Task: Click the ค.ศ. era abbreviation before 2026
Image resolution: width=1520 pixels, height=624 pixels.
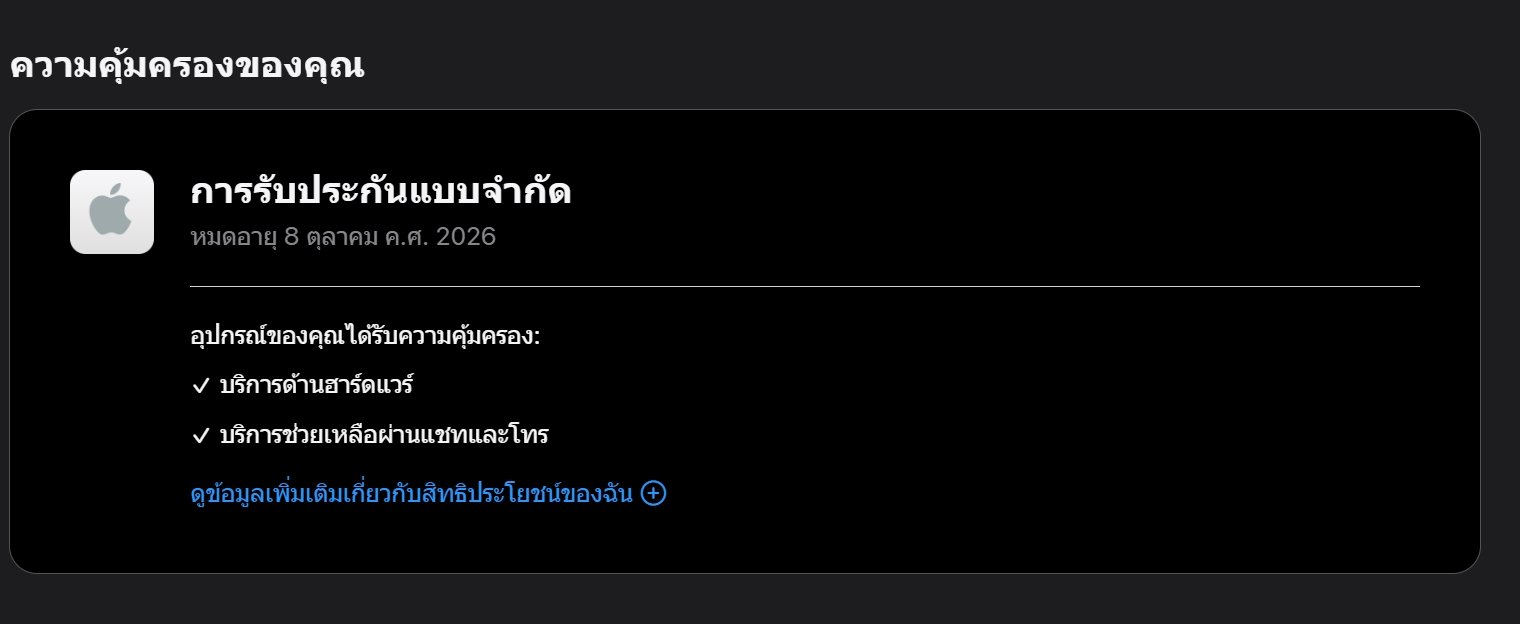Action: tap(405, 238)
